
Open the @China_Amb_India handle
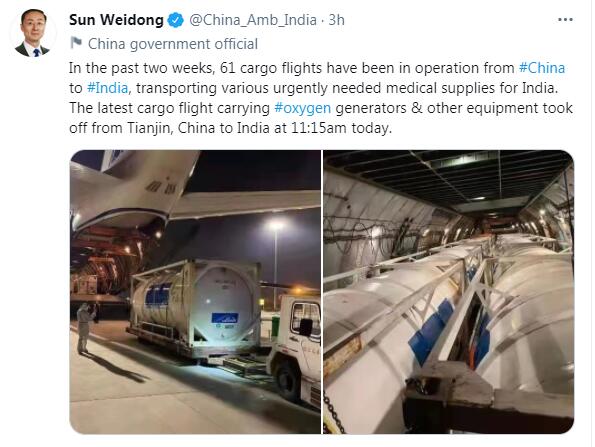253,20
